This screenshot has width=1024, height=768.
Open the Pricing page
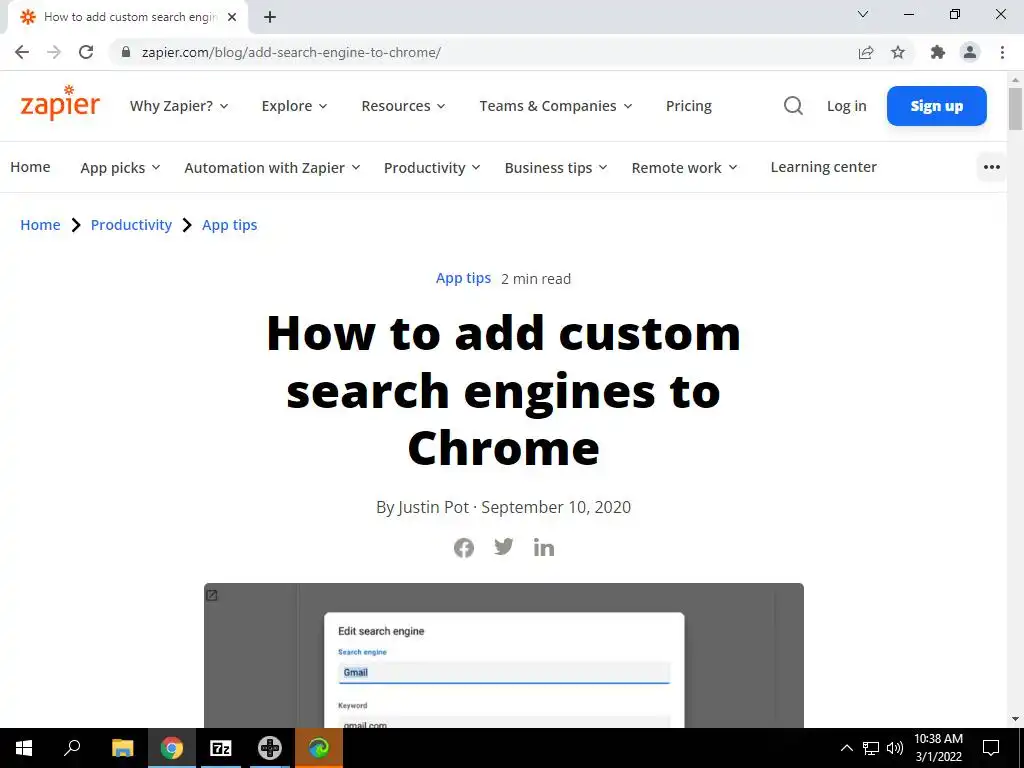pos(688,106)
